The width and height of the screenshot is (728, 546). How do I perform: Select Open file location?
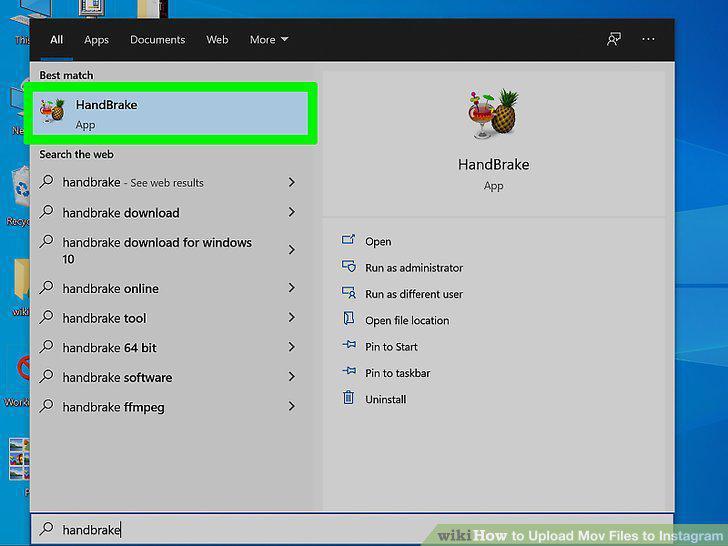point(407,320)
